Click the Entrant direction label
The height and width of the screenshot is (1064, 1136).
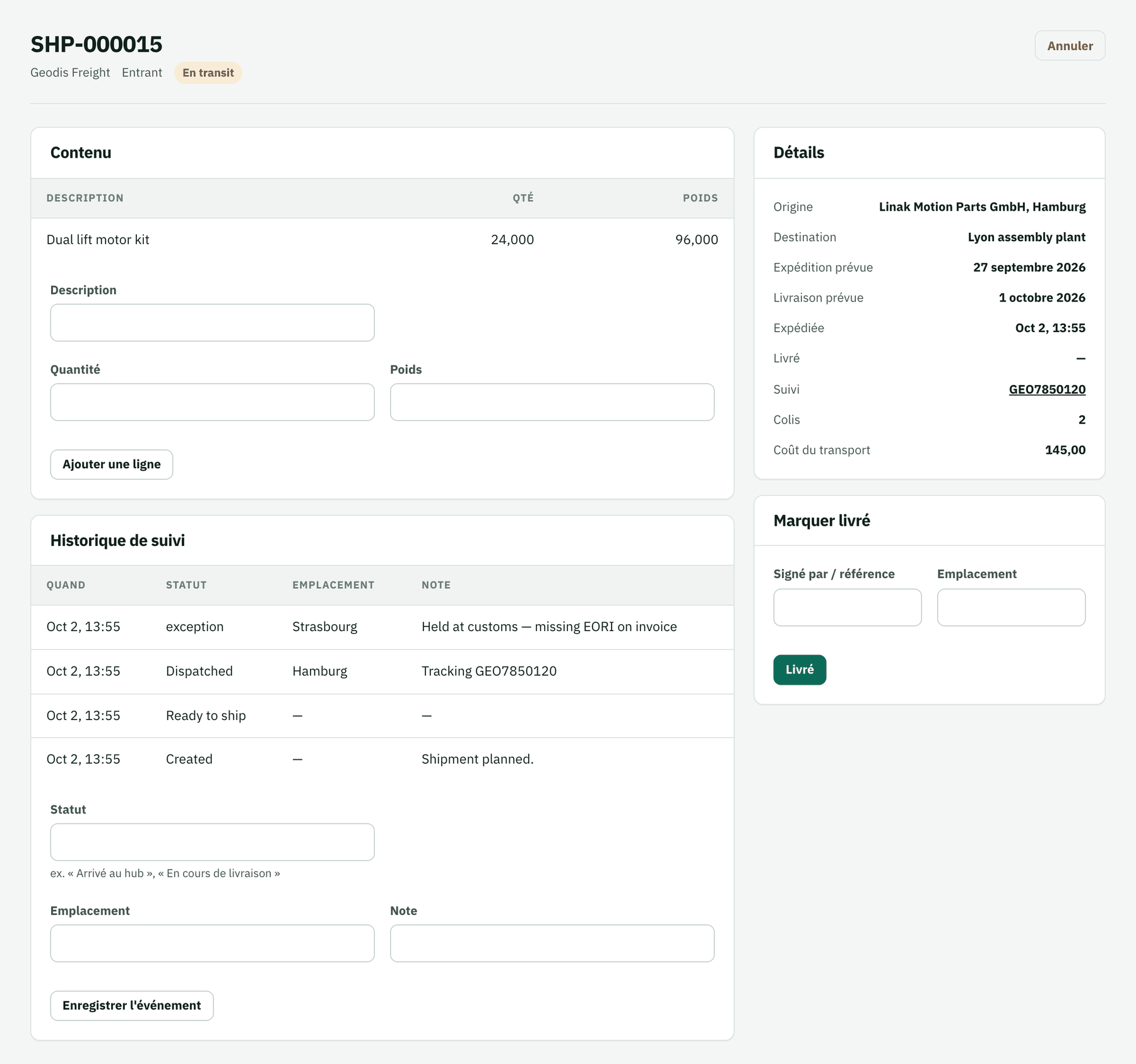tap(142, 73)
